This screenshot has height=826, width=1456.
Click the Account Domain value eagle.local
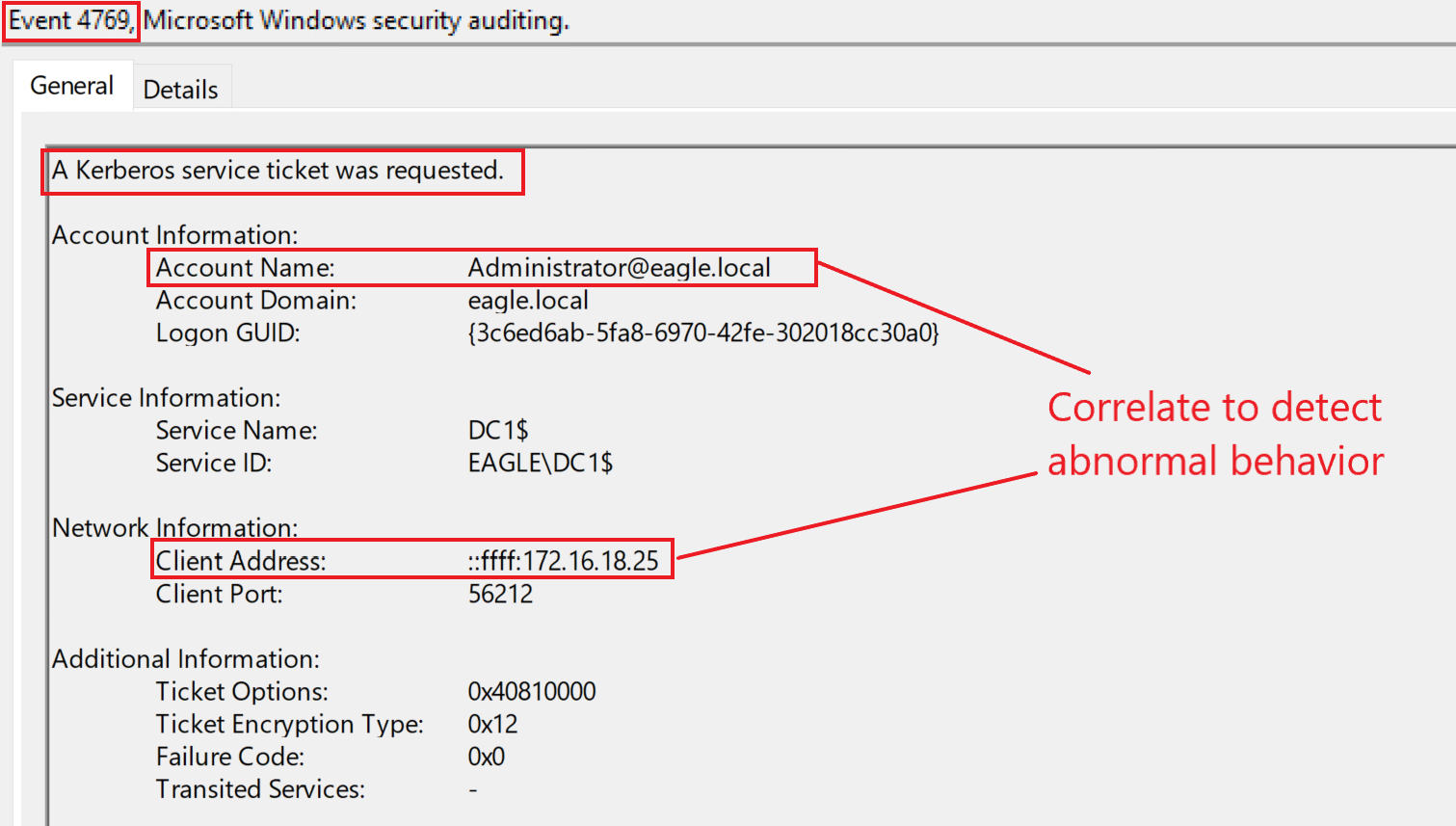tap(528, 301)
